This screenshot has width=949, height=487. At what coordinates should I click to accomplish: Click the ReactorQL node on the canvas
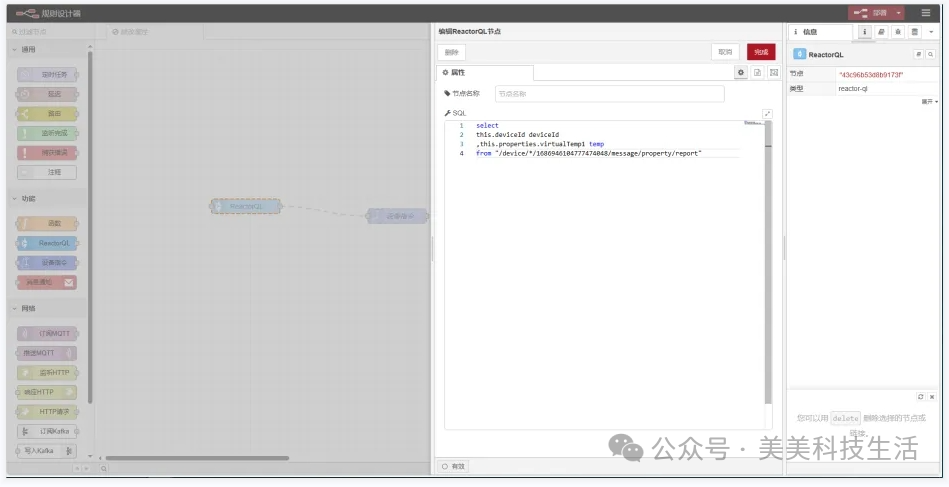click(x=246, y=206)
